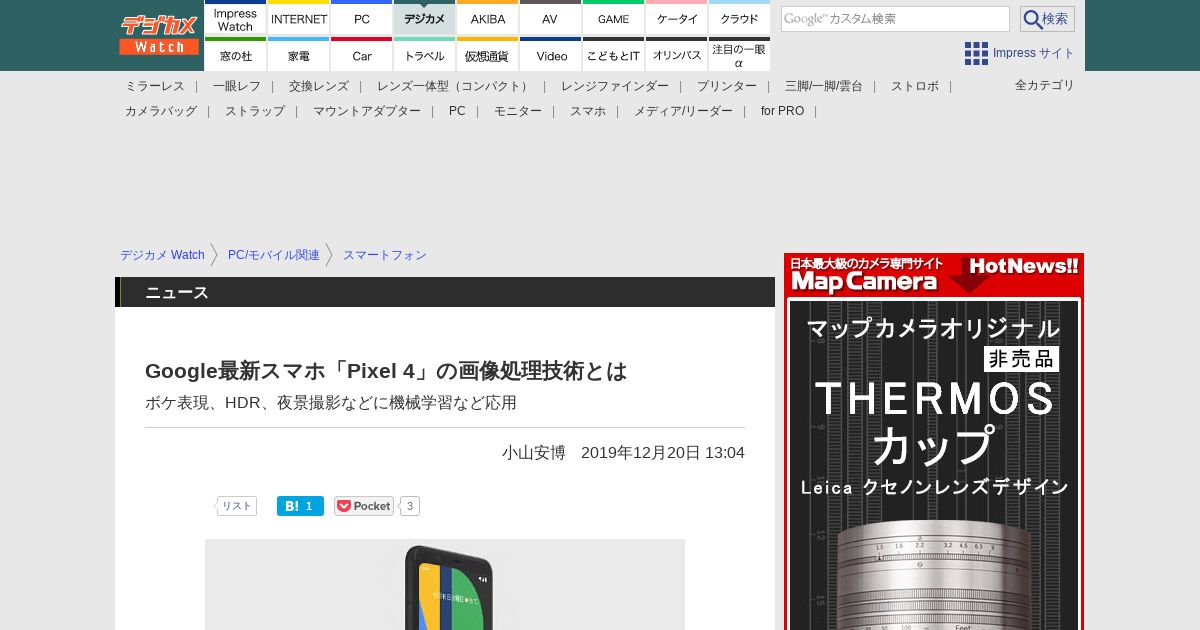The height and width of the screenshot is (630, 1200).
Task: Open the 三脚/一脚/雲台 category
Action: [824, 86]
